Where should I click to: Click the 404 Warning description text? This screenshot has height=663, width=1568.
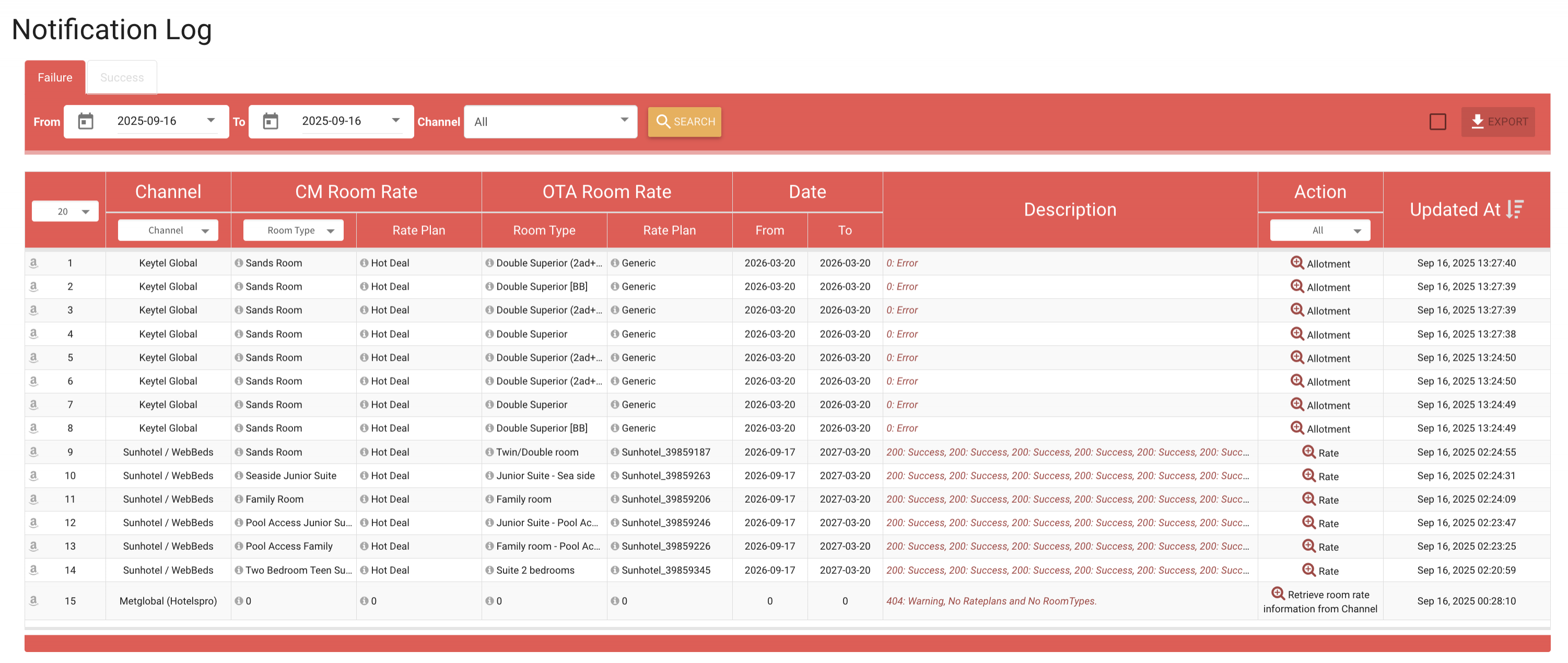(x=990, y=601)
